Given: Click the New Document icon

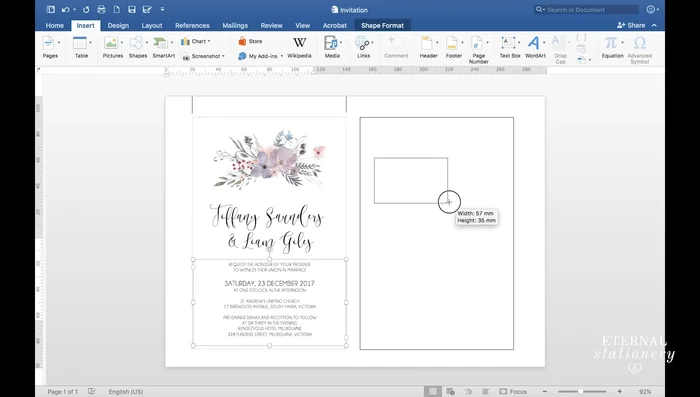Looking at the screenshot, I should click(x=117, y=9).
